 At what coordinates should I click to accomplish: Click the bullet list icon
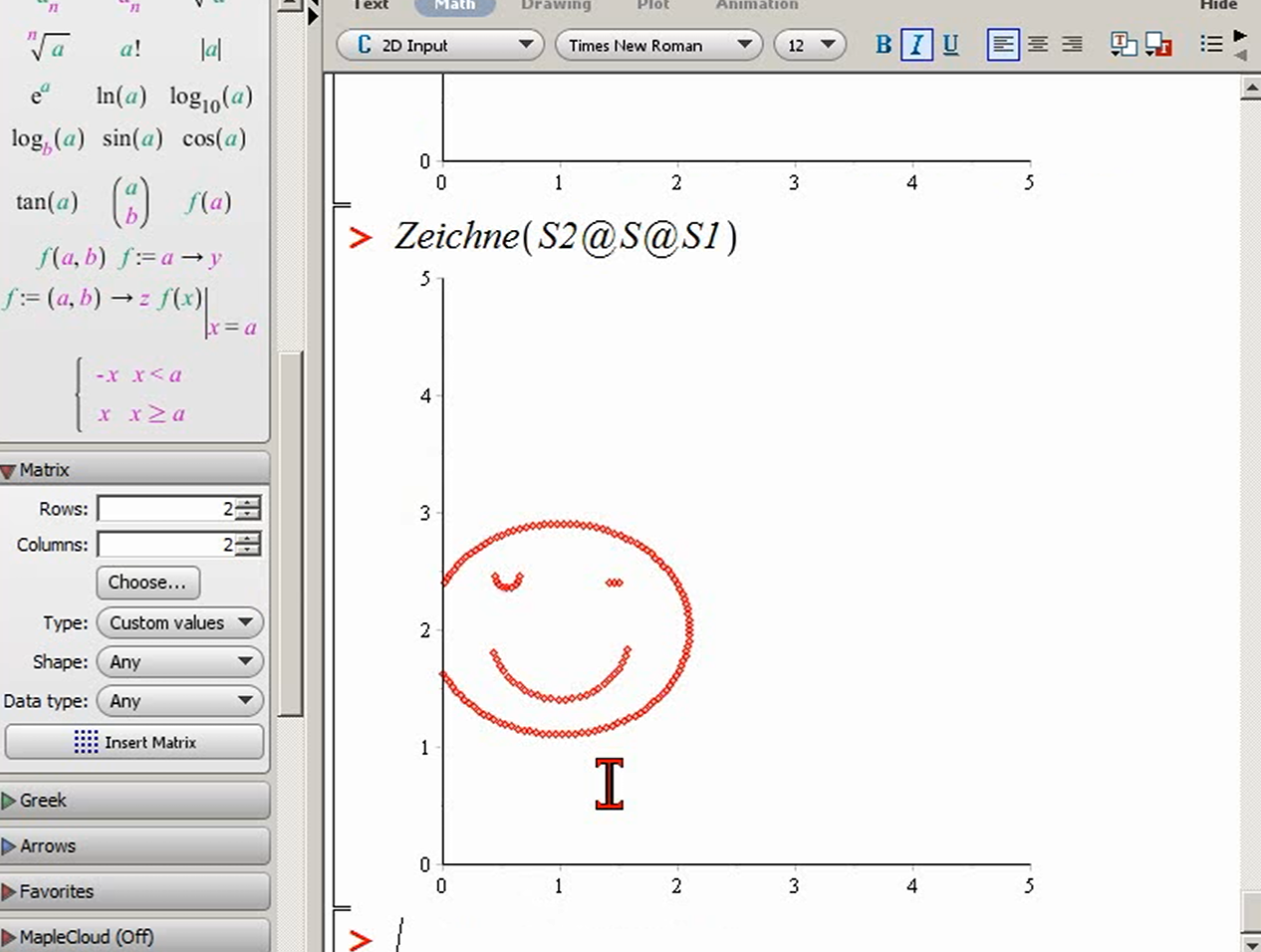pyautogui.click(x=1211, y=44)
